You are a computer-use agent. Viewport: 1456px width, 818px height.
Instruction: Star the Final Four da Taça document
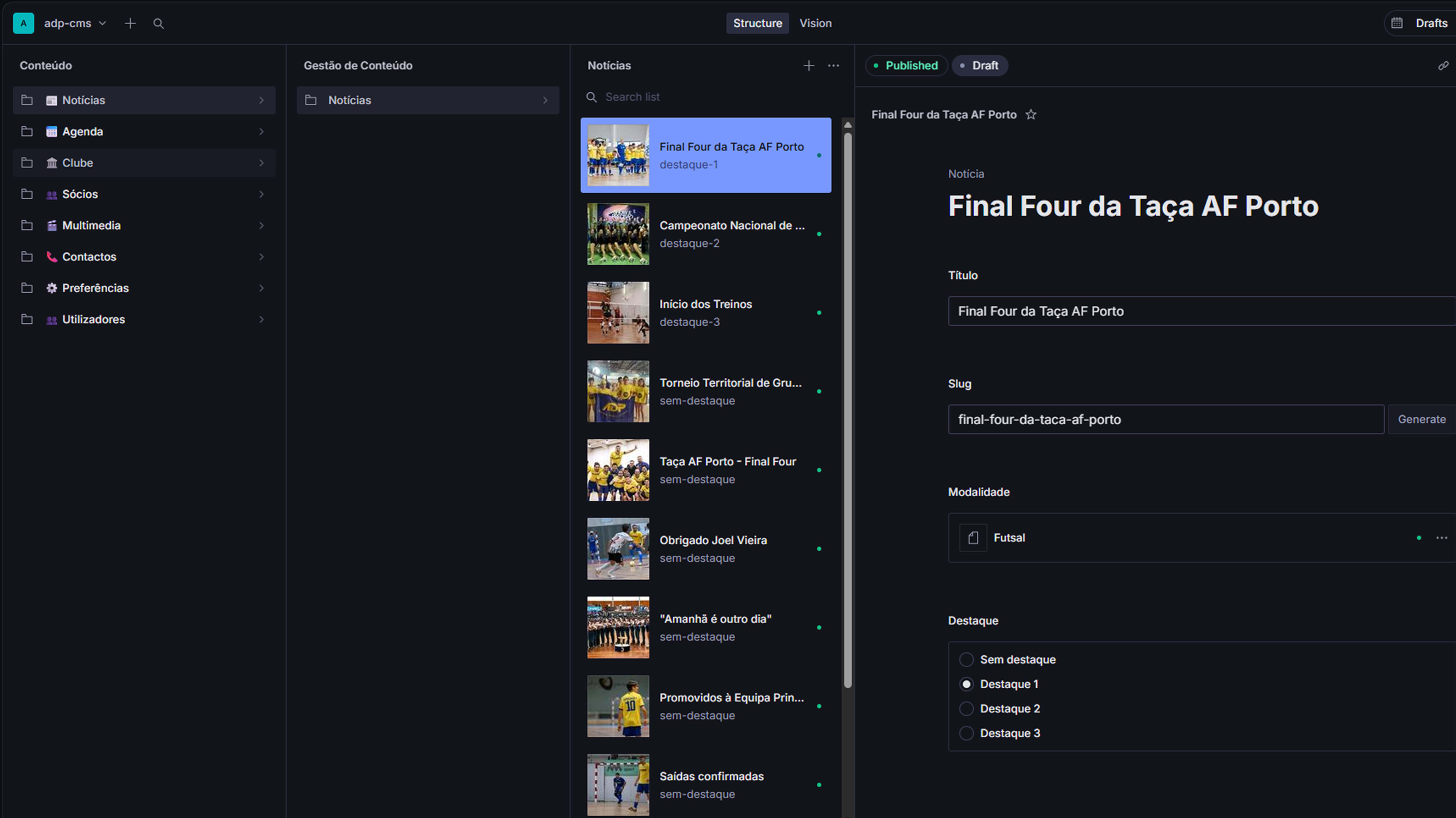point(1031,115)
